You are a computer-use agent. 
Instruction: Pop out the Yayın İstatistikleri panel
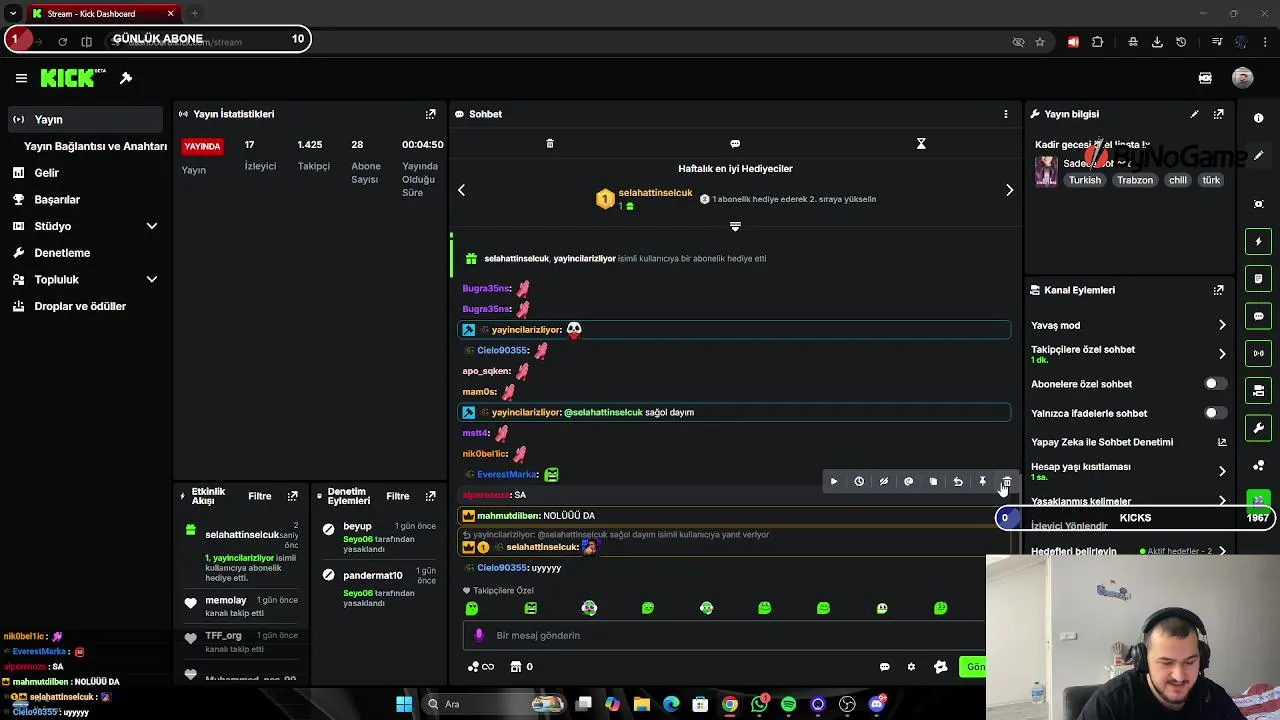tap(430, 114)
